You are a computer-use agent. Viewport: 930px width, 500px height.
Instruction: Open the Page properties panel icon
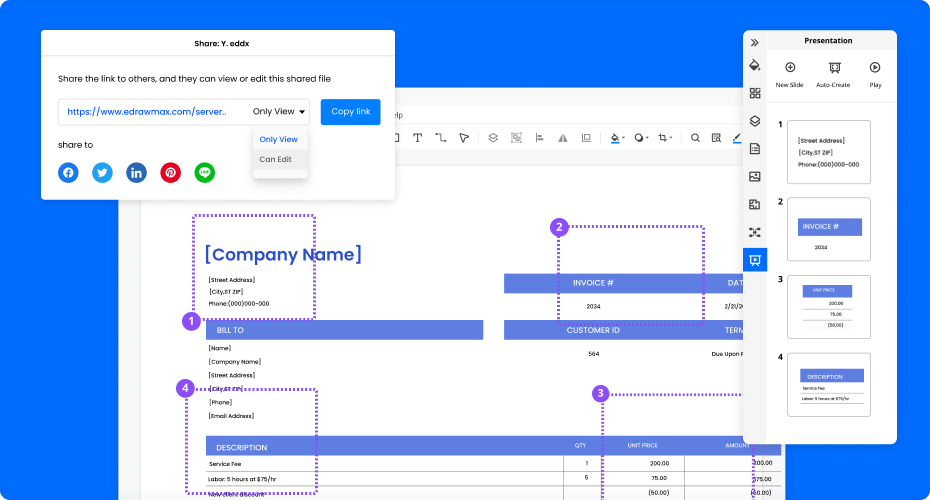coord(754,149)
